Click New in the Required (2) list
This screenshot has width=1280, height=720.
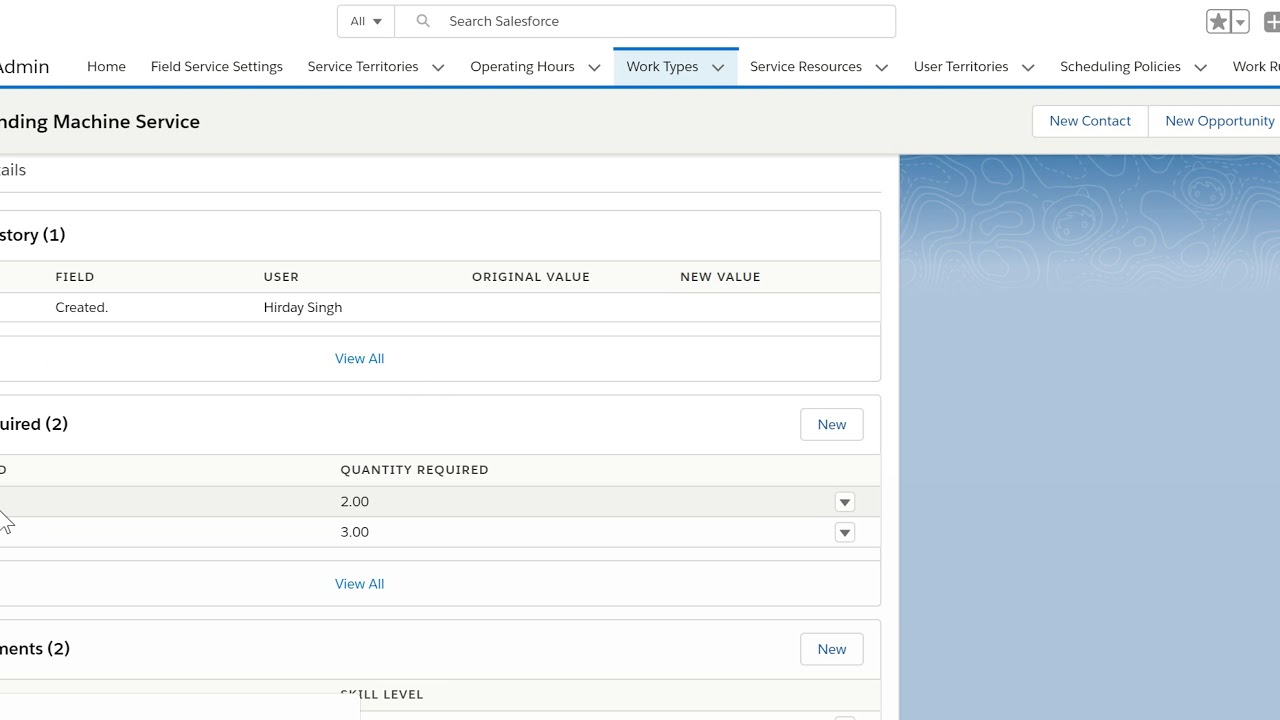pos(831,424)
